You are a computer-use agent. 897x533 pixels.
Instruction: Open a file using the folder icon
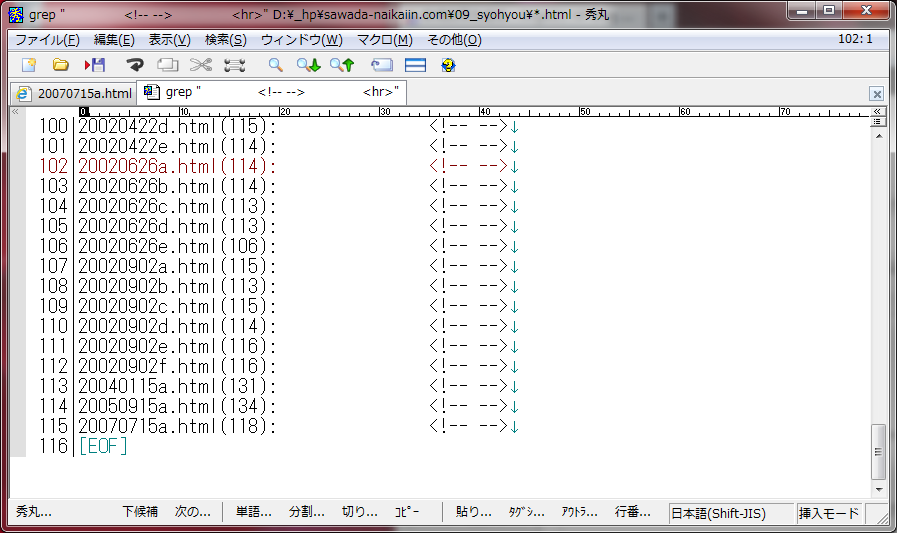[x=61, y=65]
